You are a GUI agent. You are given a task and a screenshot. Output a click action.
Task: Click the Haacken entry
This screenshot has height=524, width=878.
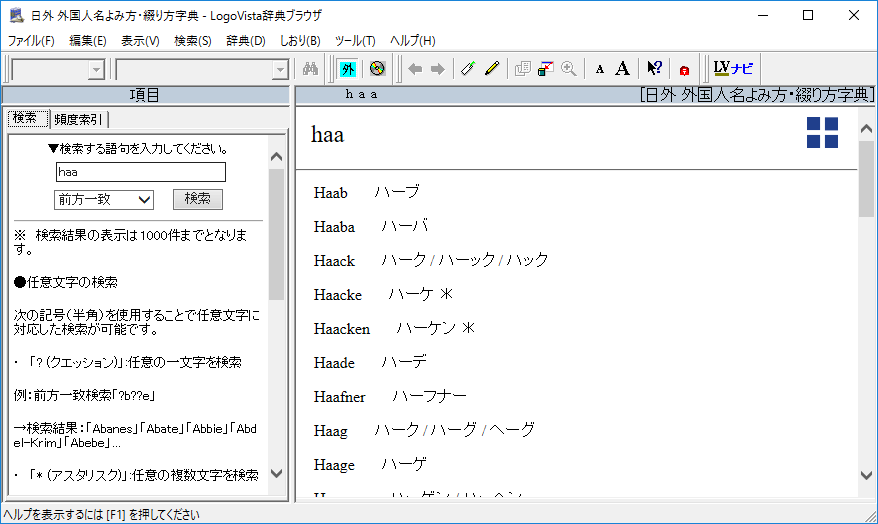coord(342,329)
